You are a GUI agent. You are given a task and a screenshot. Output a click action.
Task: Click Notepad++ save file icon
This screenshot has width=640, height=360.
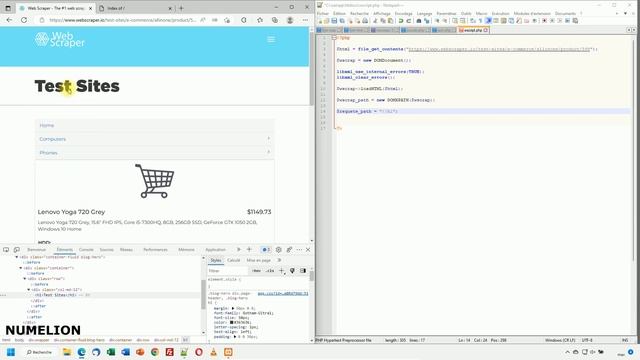point(334,21)
